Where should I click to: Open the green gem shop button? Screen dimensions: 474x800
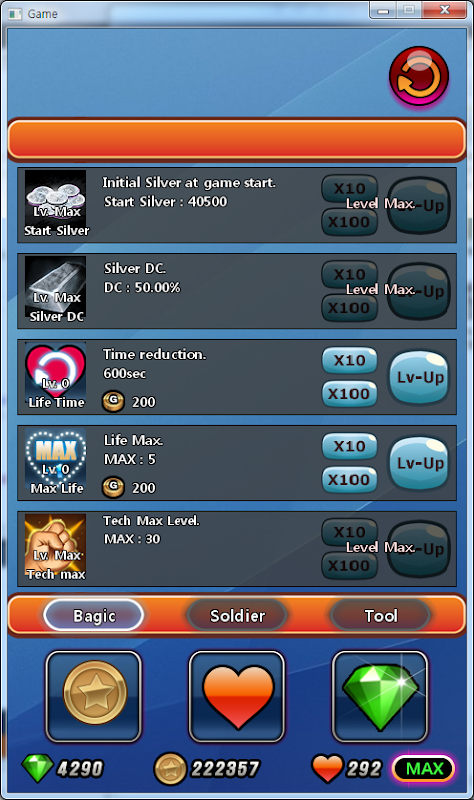pyautogui.click(x=380, y=696)
